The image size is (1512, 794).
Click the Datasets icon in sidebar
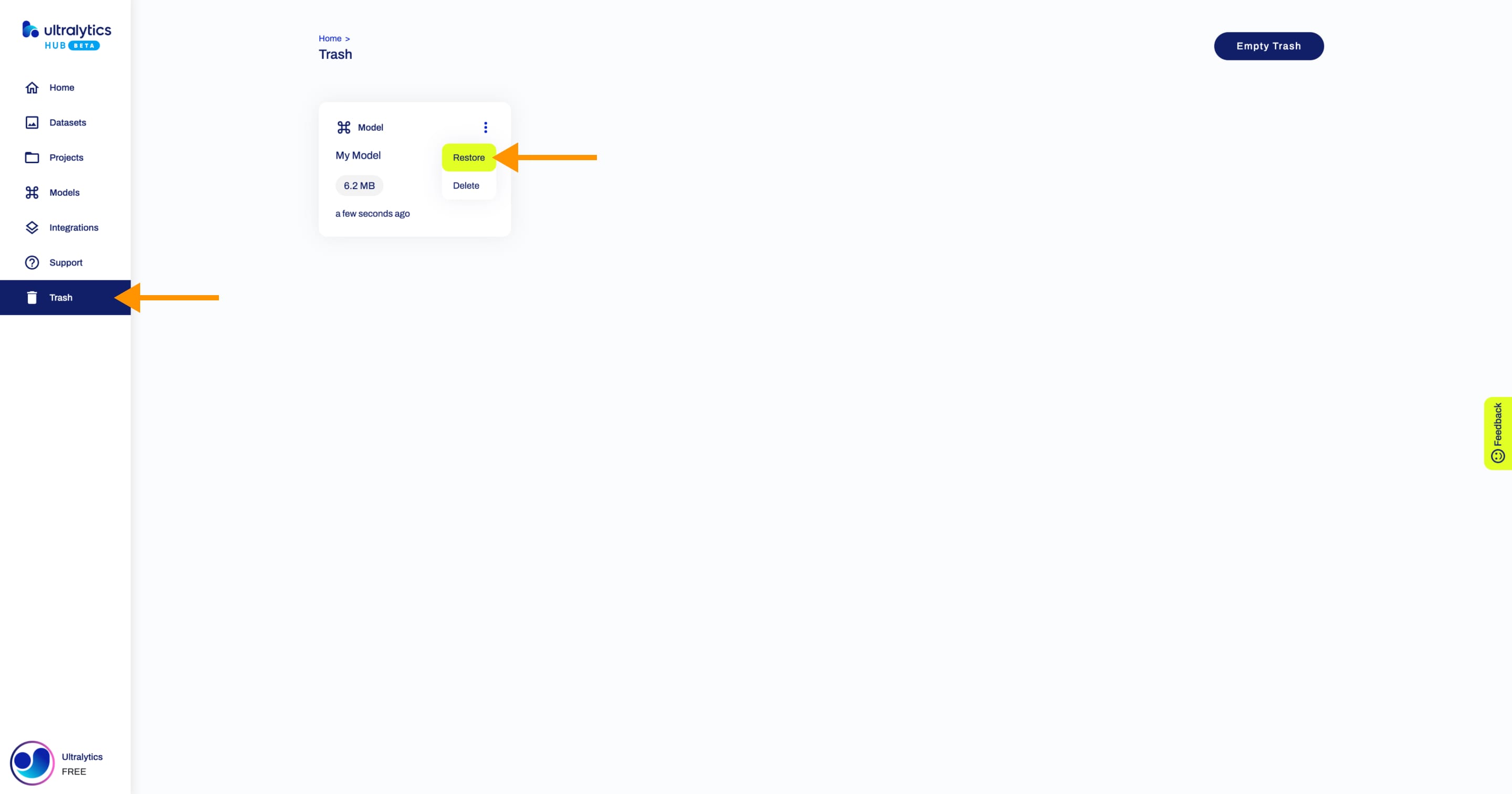(x=31, y=122)
